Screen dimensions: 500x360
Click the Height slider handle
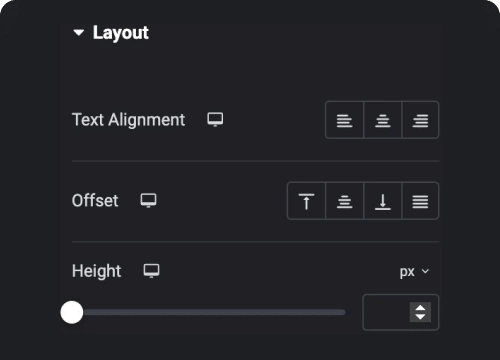[72, 312]
